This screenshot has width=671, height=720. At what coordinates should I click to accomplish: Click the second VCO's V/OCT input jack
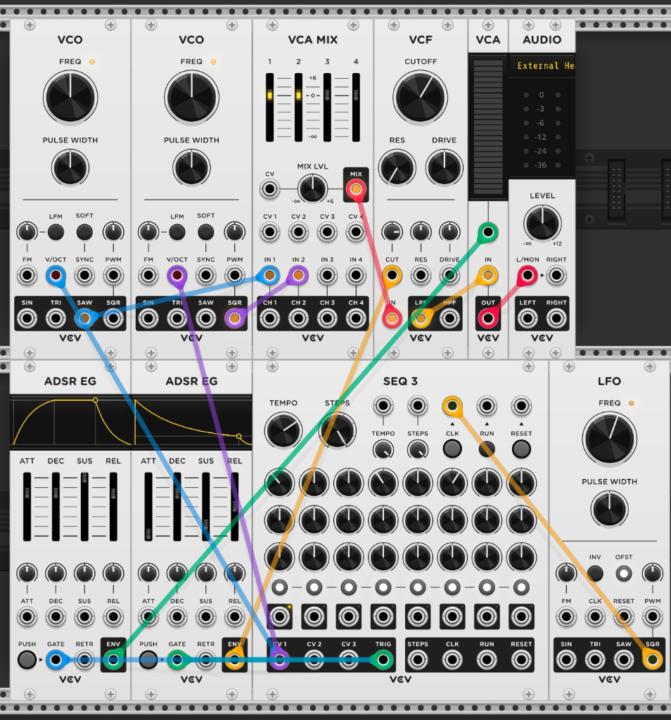pos(177,275)
